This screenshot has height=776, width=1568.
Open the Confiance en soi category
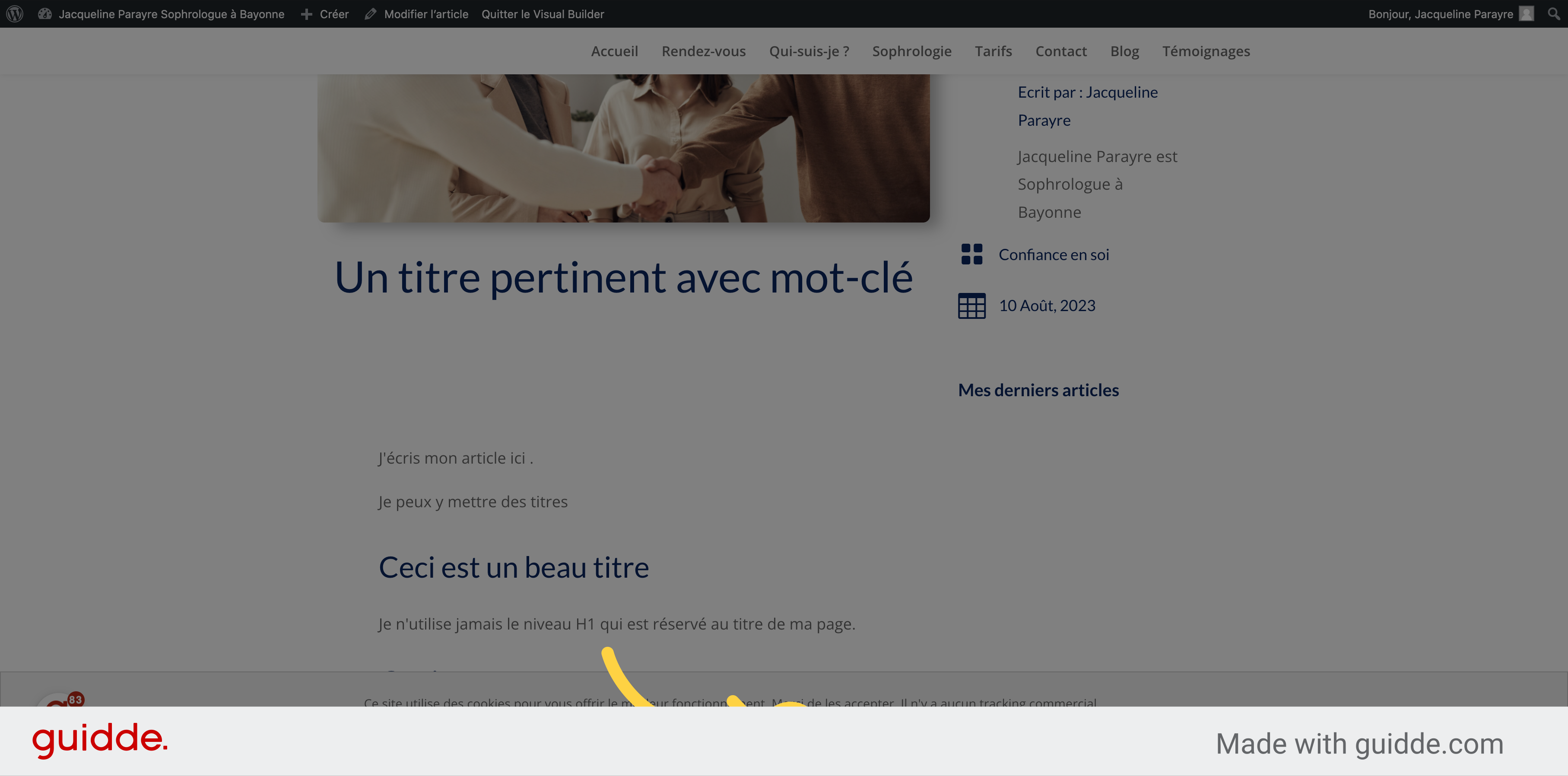coord(1054,254)
